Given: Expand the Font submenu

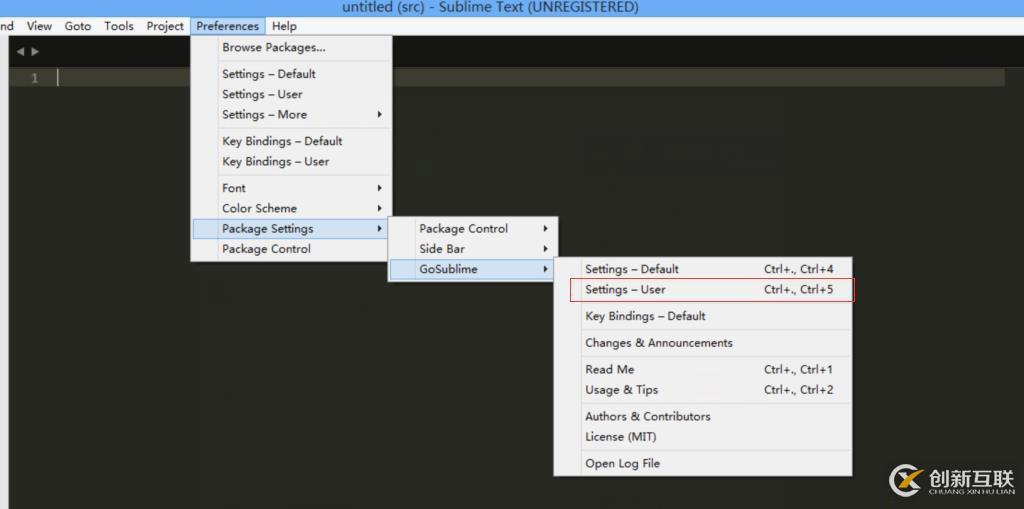Looking at the screenshot, I should (x=292, y=188).
